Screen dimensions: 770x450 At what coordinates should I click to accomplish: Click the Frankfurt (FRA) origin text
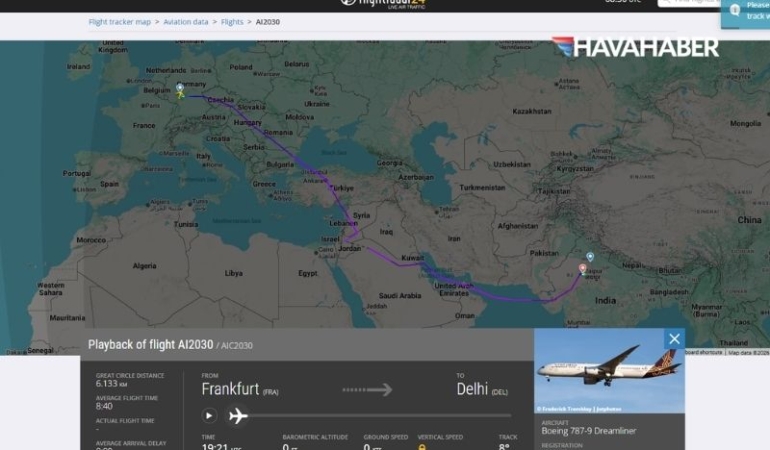(x=240, y=390)
